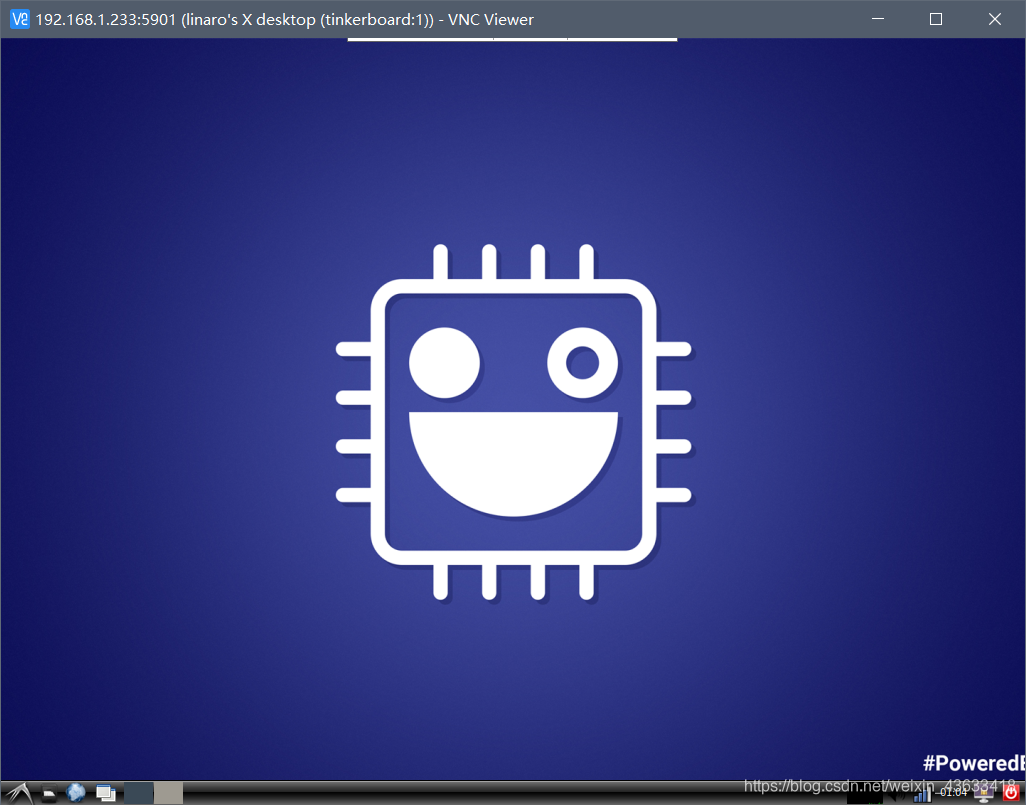Open the network signal bars icon
The width and height of the screenshot is (1026, 805).
tap(922, 794)
